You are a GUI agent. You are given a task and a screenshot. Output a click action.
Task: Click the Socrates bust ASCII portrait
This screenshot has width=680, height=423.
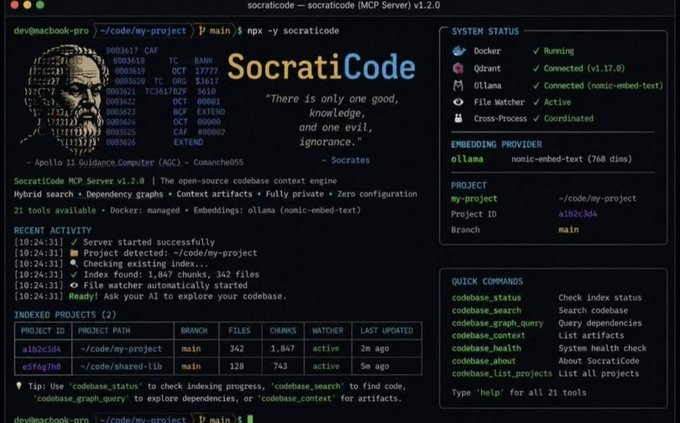pyautogui.click(x=65, y=100)
